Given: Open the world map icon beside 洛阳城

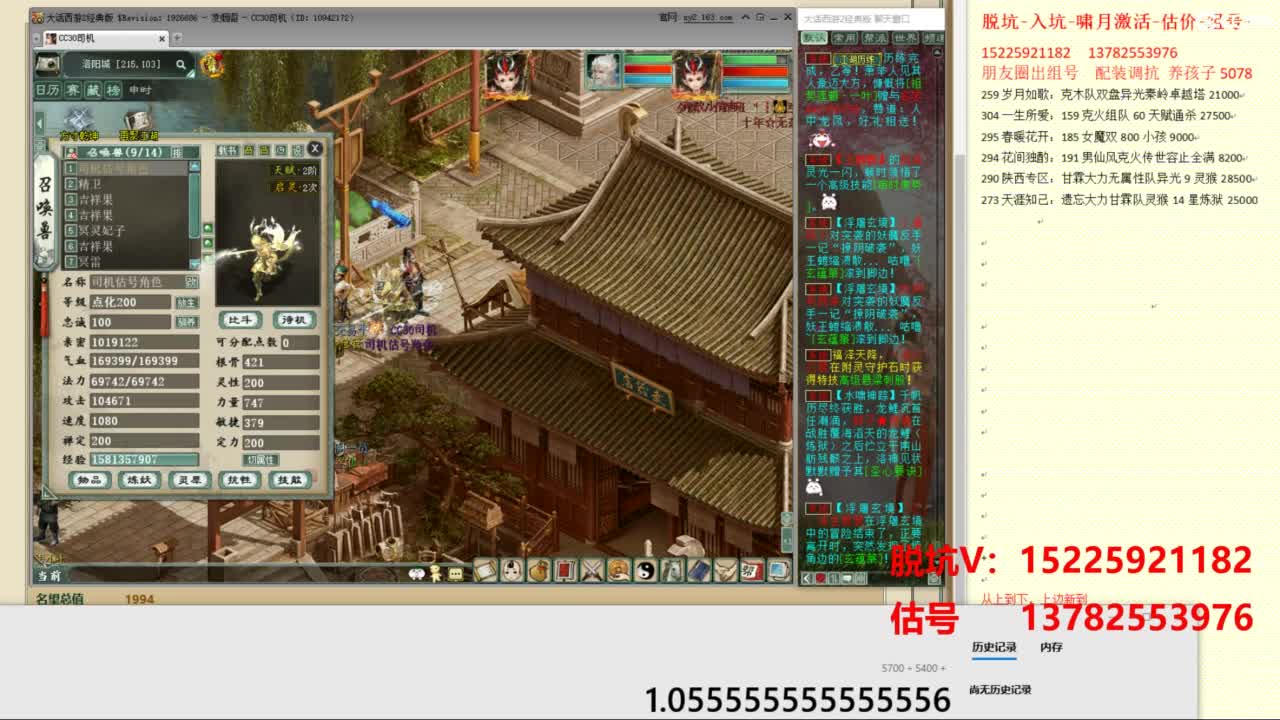Looking at the screenshot, I should tap(47, 65).
